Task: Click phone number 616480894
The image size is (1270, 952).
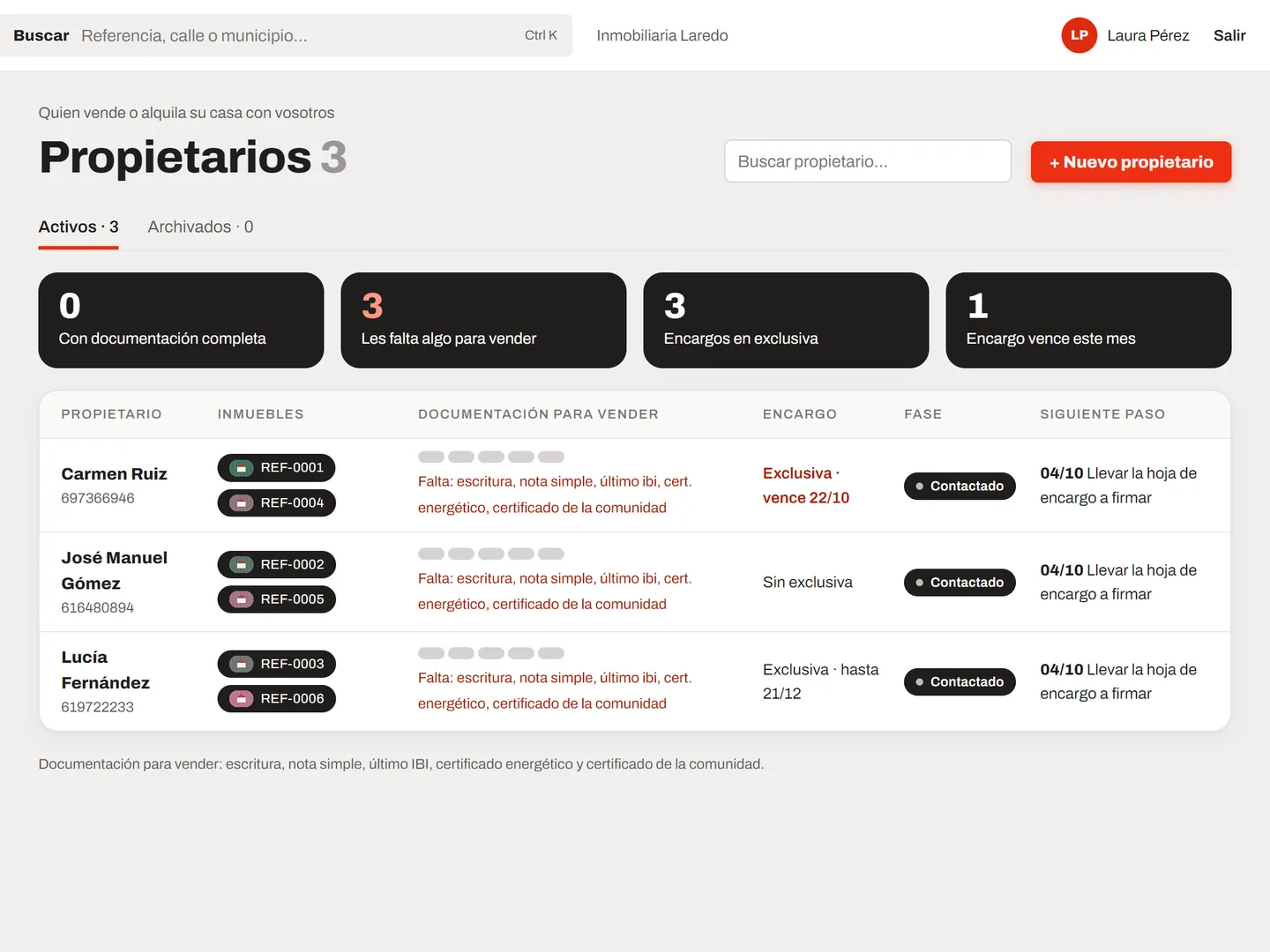Action: tap(98, 607)
